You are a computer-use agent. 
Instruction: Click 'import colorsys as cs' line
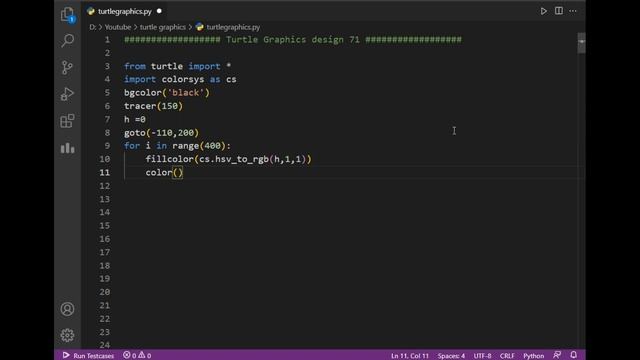click(180, 79)
